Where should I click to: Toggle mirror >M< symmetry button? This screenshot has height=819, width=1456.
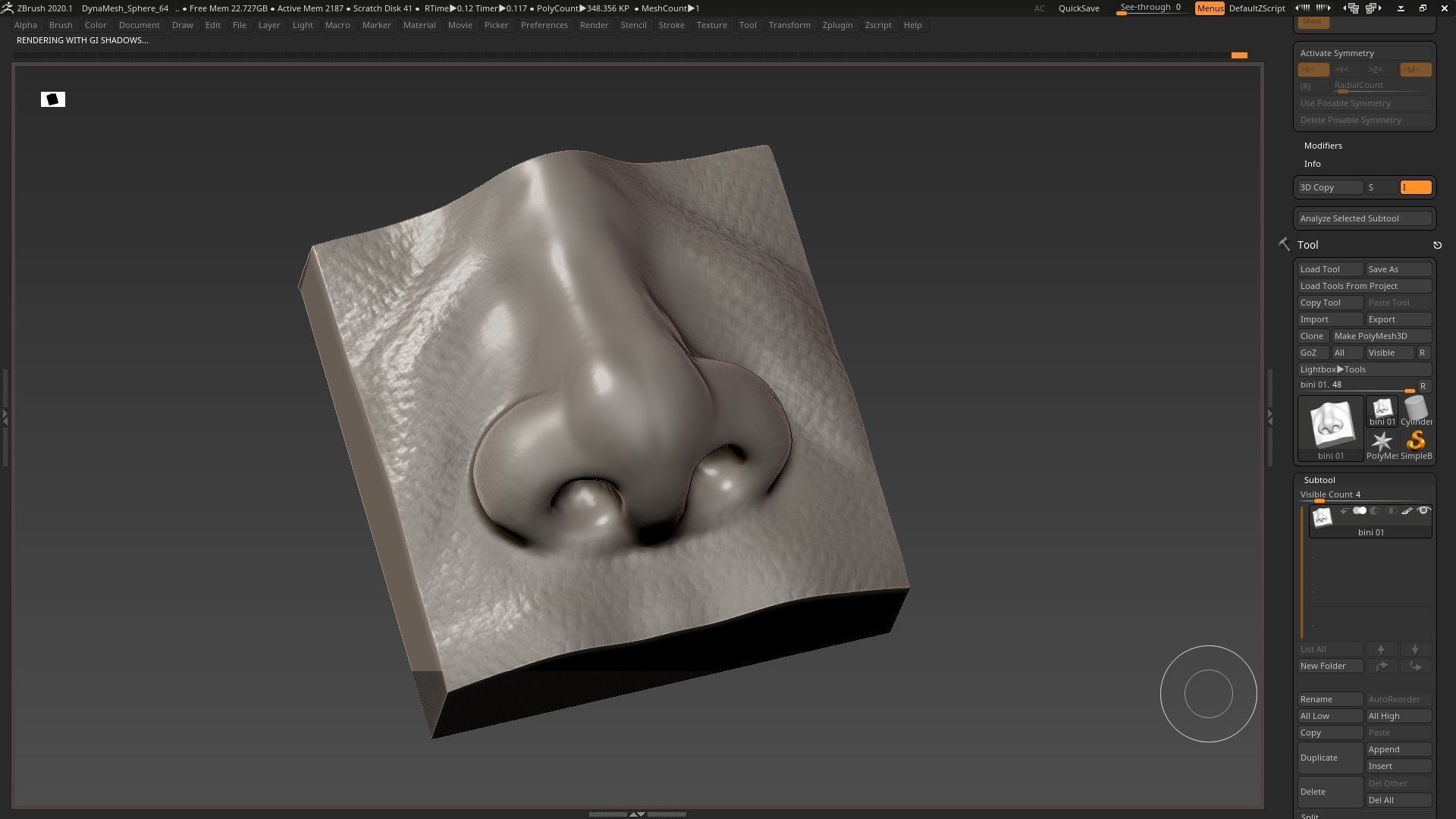tap(1415, 70)
